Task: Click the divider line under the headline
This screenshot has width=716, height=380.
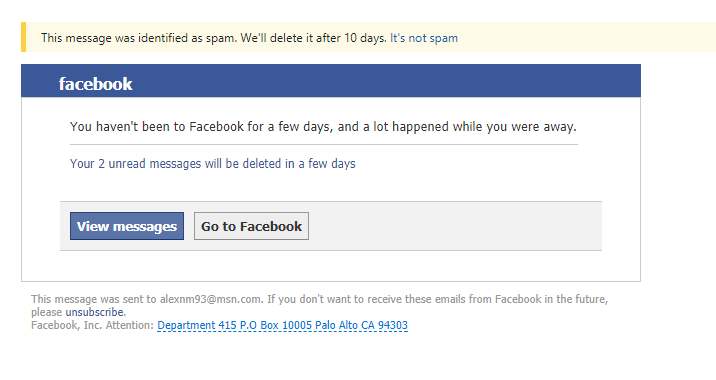Action: [324, 145]
